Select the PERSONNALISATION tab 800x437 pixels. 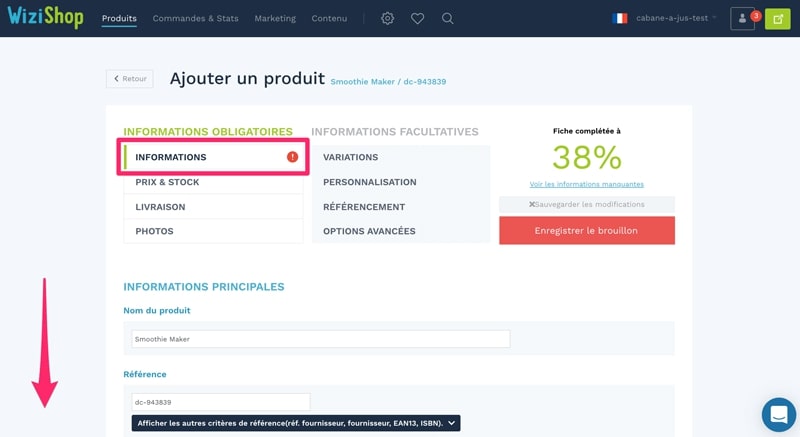[x=401, y=182]
